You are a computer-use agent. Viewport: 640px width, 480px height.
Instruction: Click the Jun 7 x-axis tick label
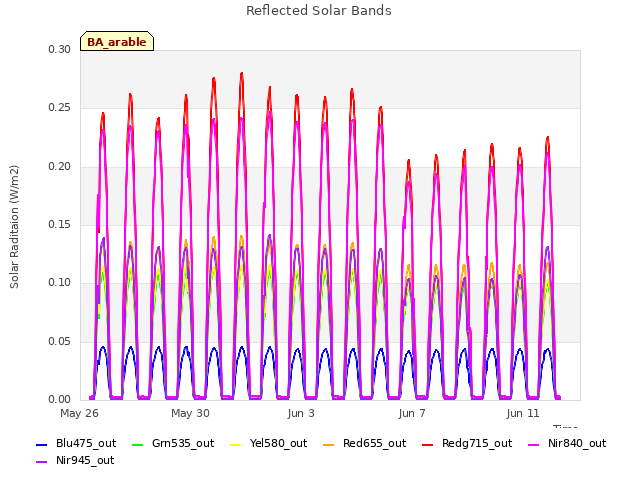(x=412, y=413)
